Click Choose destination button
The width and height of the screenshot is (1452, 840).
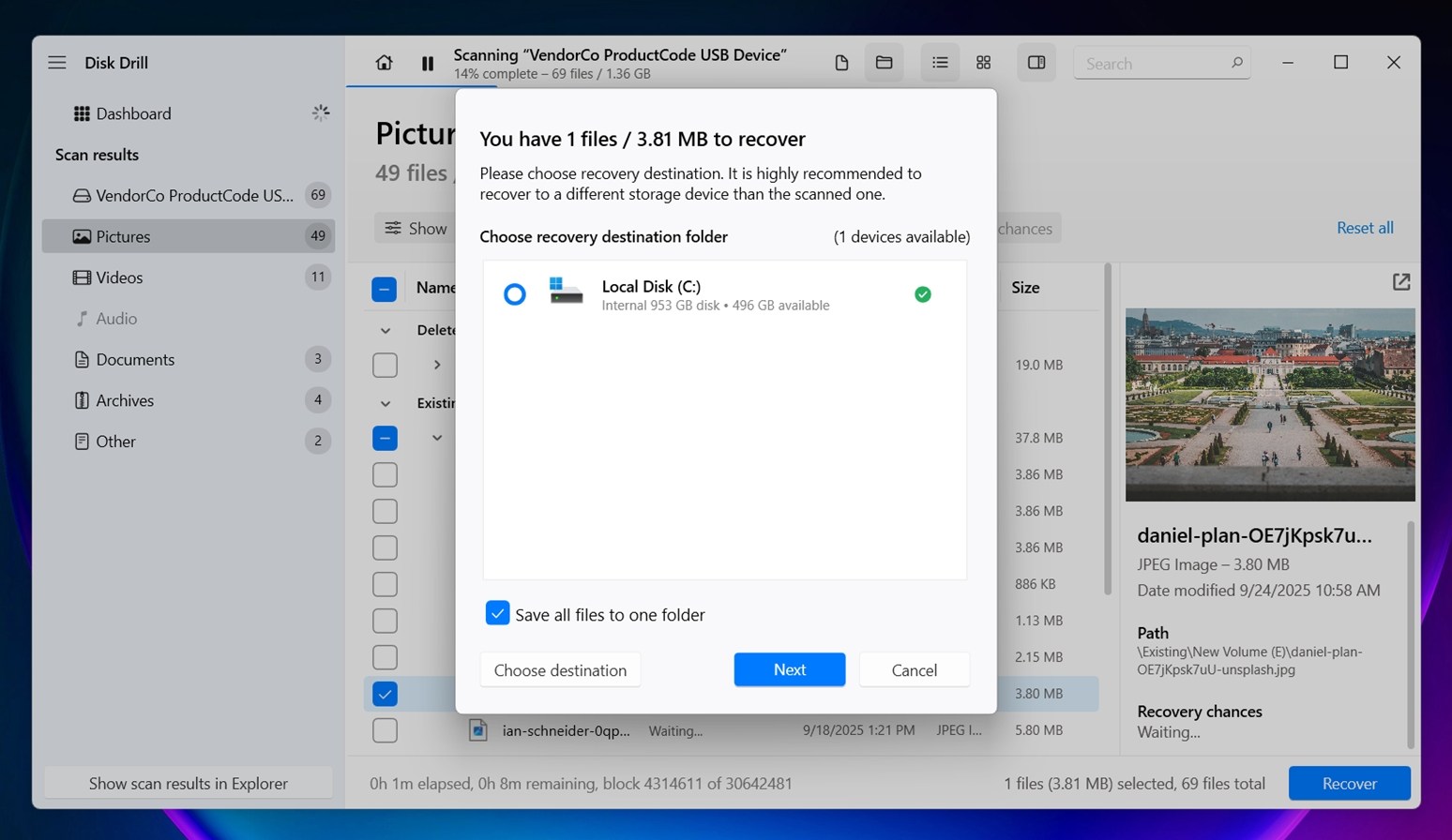tap(560, 670)
